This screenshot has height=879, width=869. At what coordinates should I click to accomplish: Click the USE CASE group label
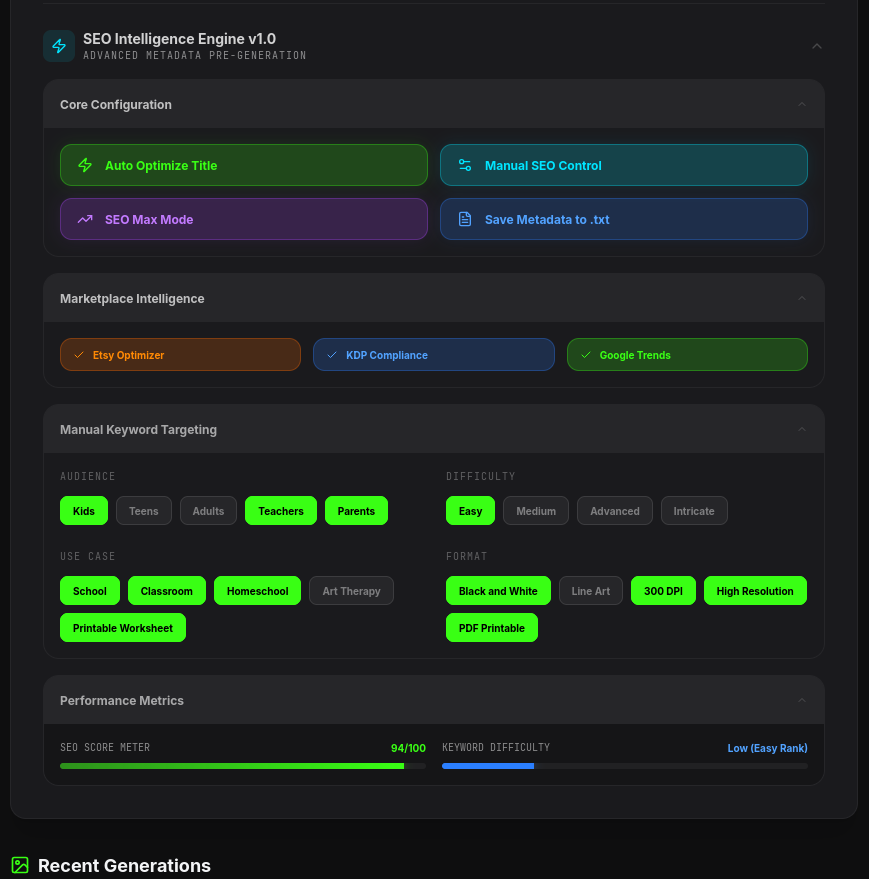[87, 556]
